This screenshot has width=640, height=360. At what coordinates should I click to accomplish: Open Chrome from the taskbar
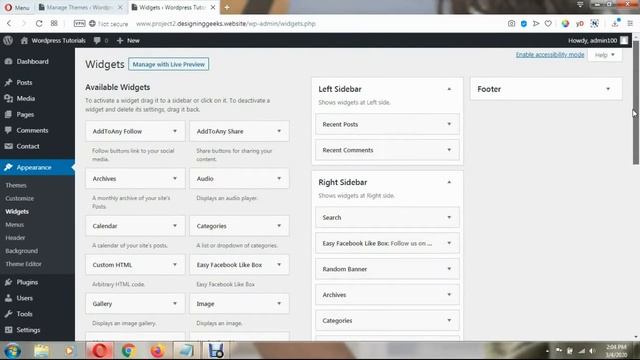click(129, 351)
